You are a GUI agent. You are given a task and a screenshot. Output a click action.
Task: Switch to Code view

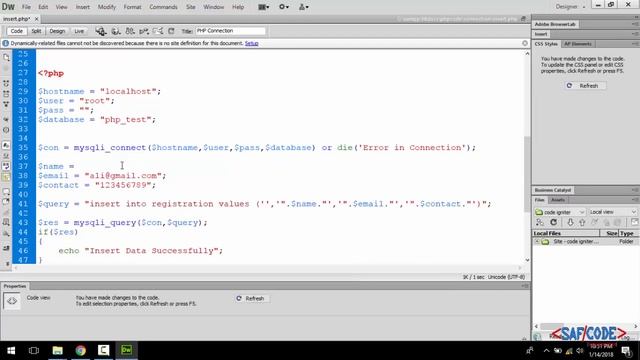tap(17, 31)
